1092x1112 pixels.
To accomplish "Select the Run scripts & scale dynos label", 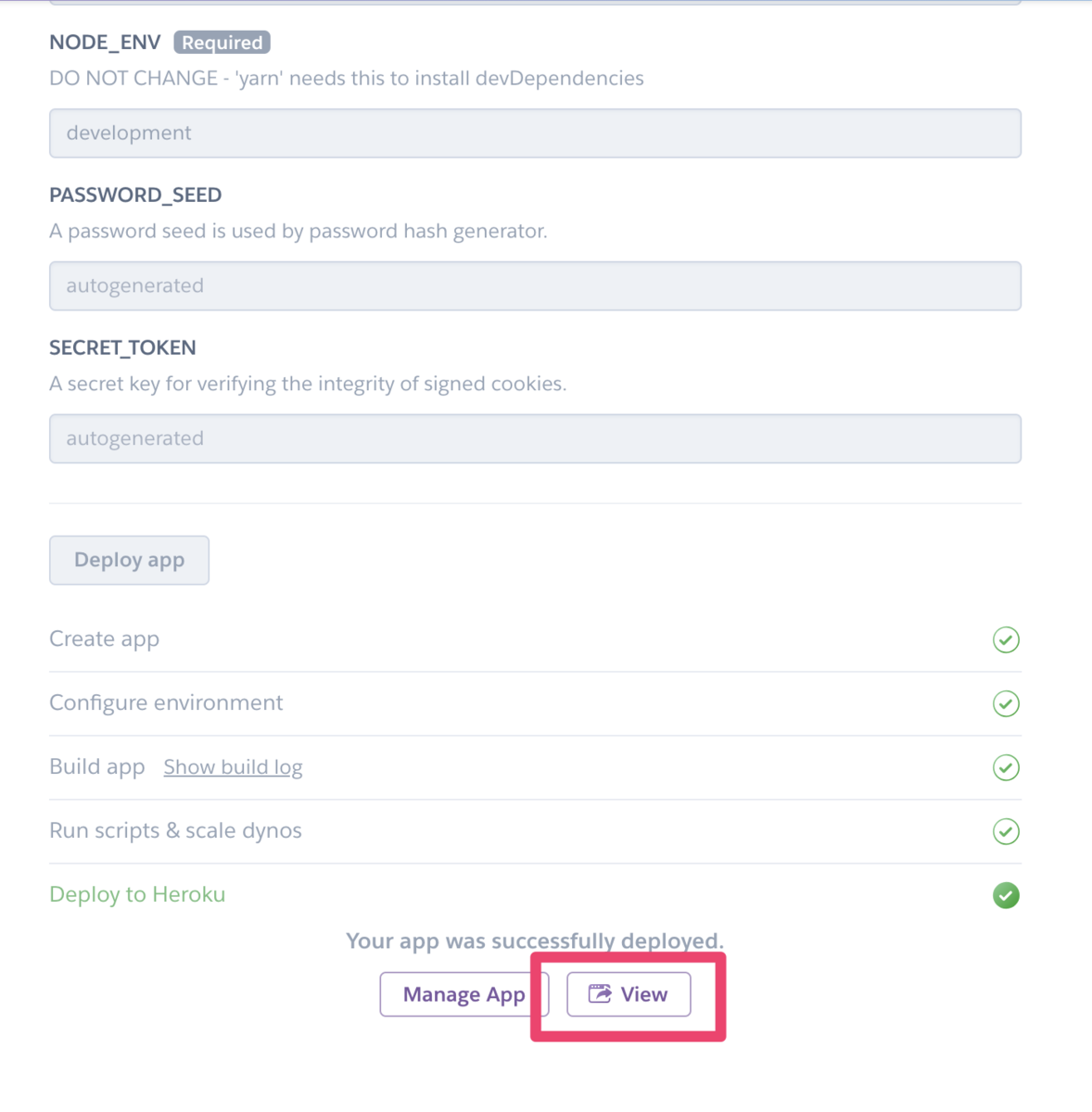I will point(175,831).
